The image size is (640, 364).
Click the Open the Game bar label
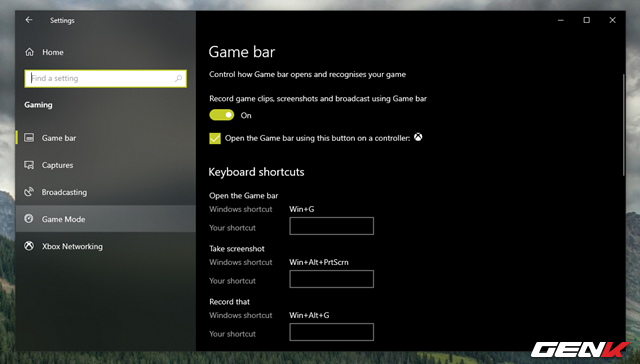click(x=244, y=195)
